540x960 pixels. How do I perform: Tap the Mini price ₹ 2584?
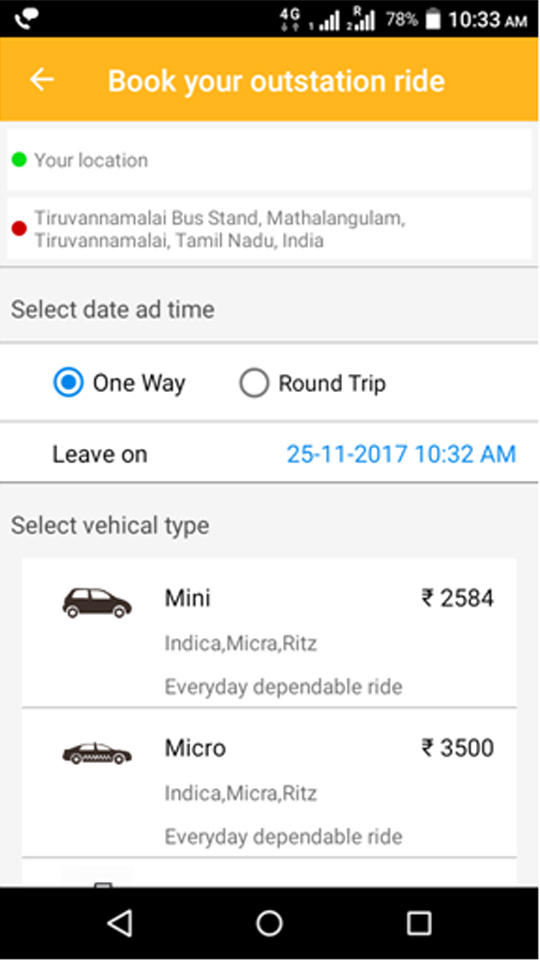pos(457,598)
